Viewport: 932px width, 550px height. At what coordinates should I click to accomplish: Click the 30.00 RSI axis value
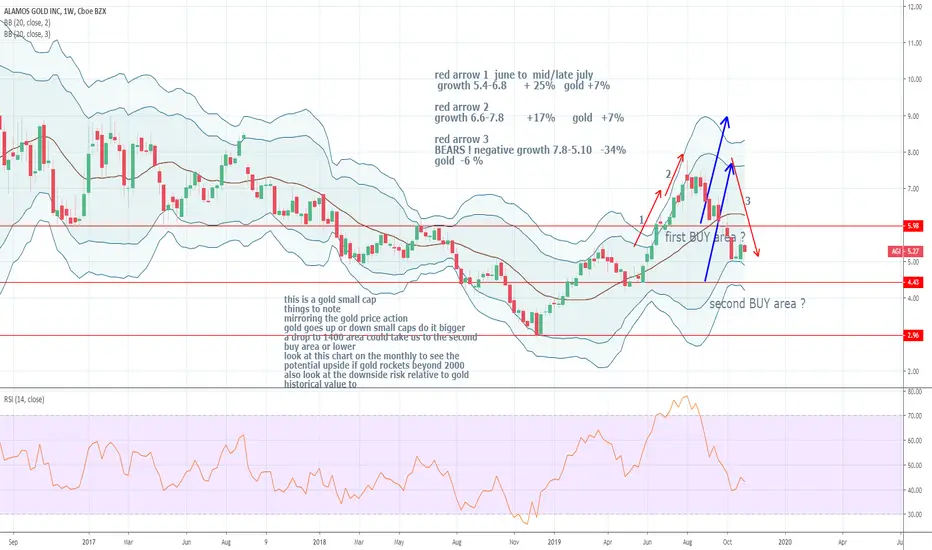[x=914, y=514]
